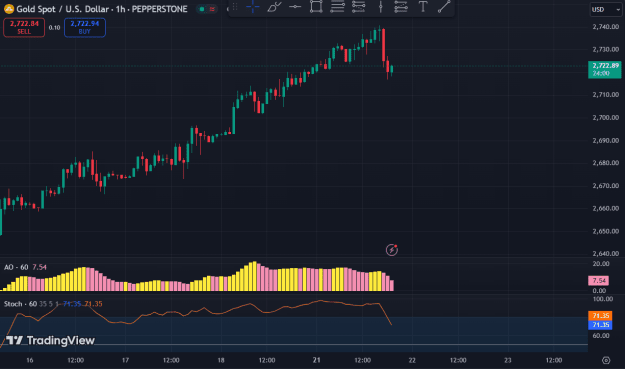The width and height of the screenshot is (625, 369).
Task: Click the 16 date label on time axis
Action: pyautogui.click(x=29, y=360)
